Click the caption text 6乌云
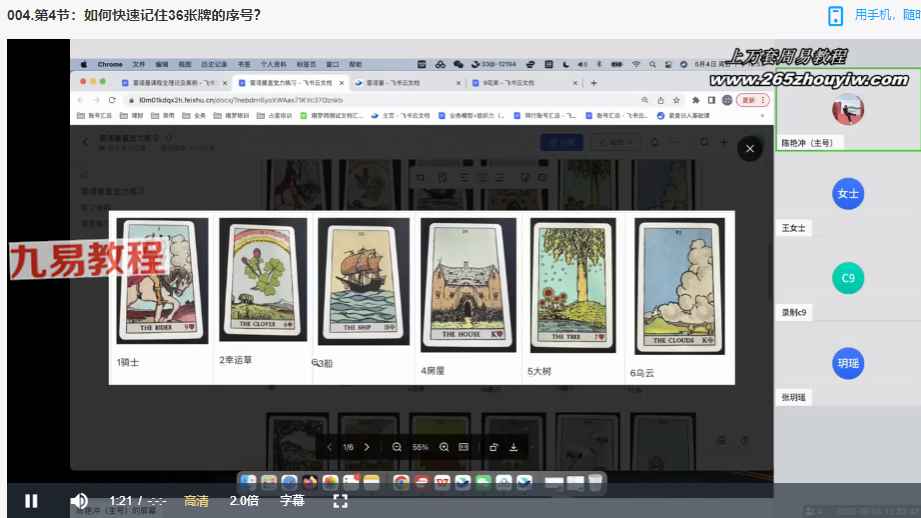 pyautogui.click(x=642, y=373)
